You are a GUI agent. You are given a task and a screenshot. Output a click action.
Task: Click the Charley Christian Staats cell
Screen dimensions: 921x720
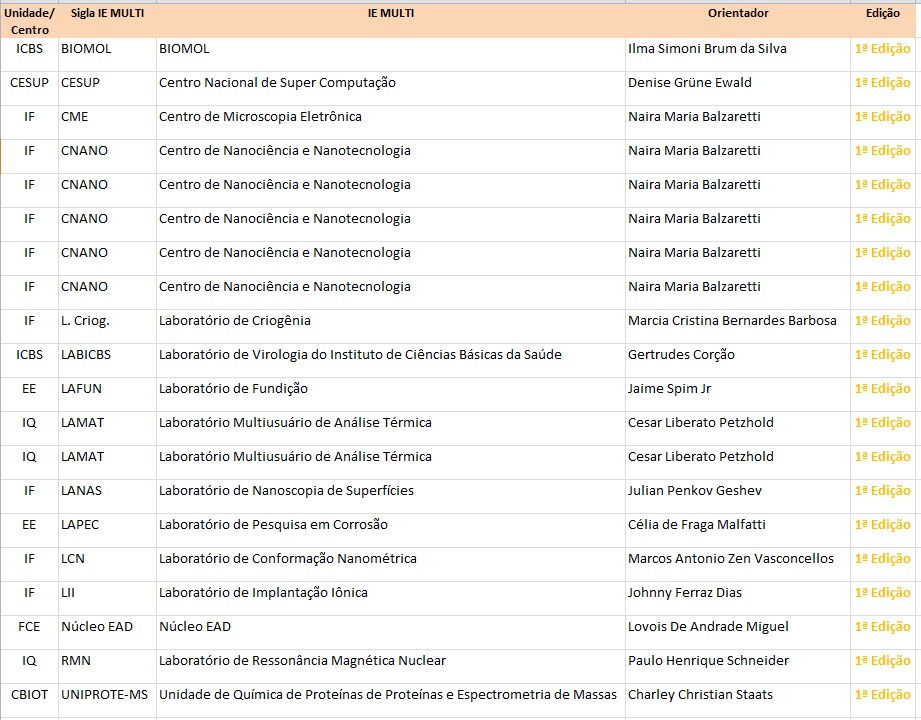(738, 695)
